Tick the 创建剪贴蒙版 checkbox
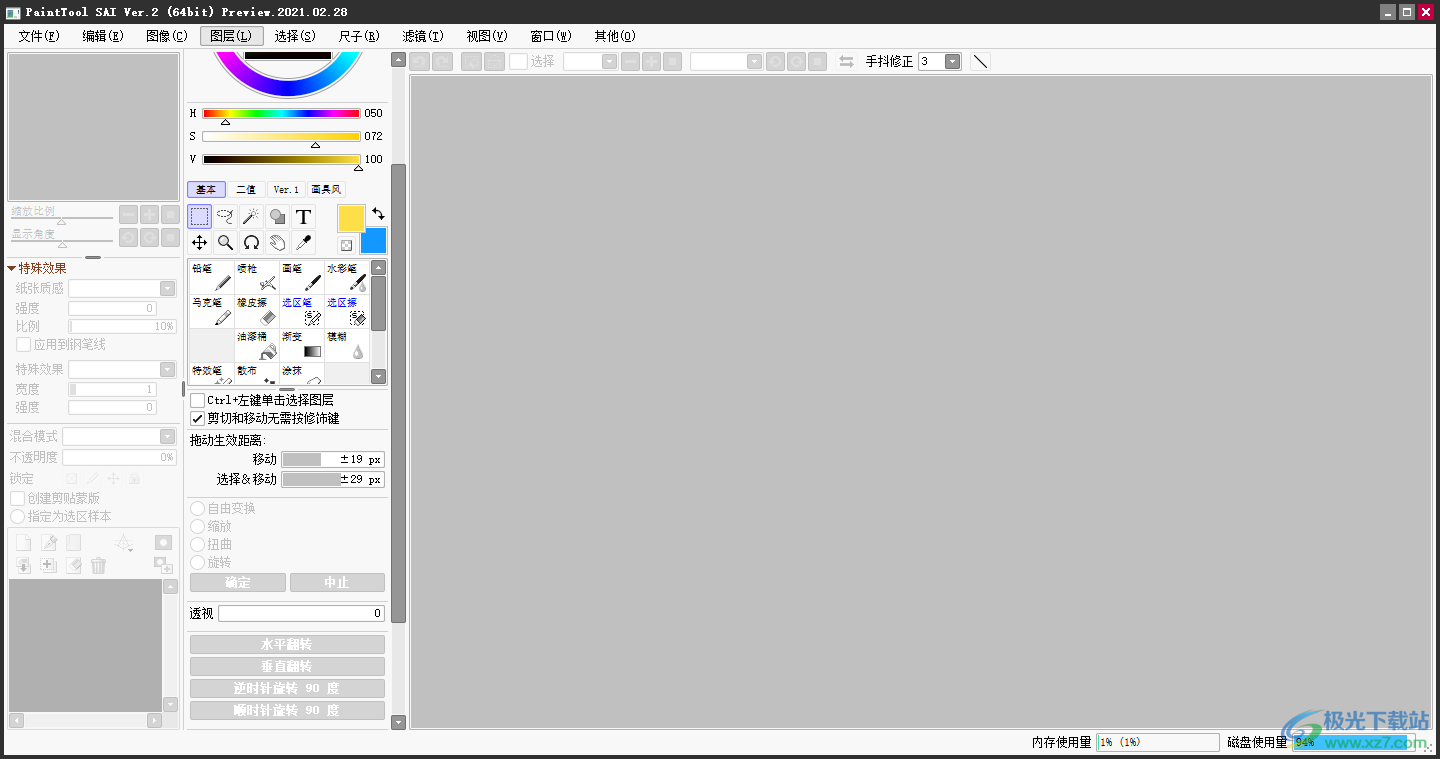Viewport: 1440px width, 759px height. tap(18, 498)
